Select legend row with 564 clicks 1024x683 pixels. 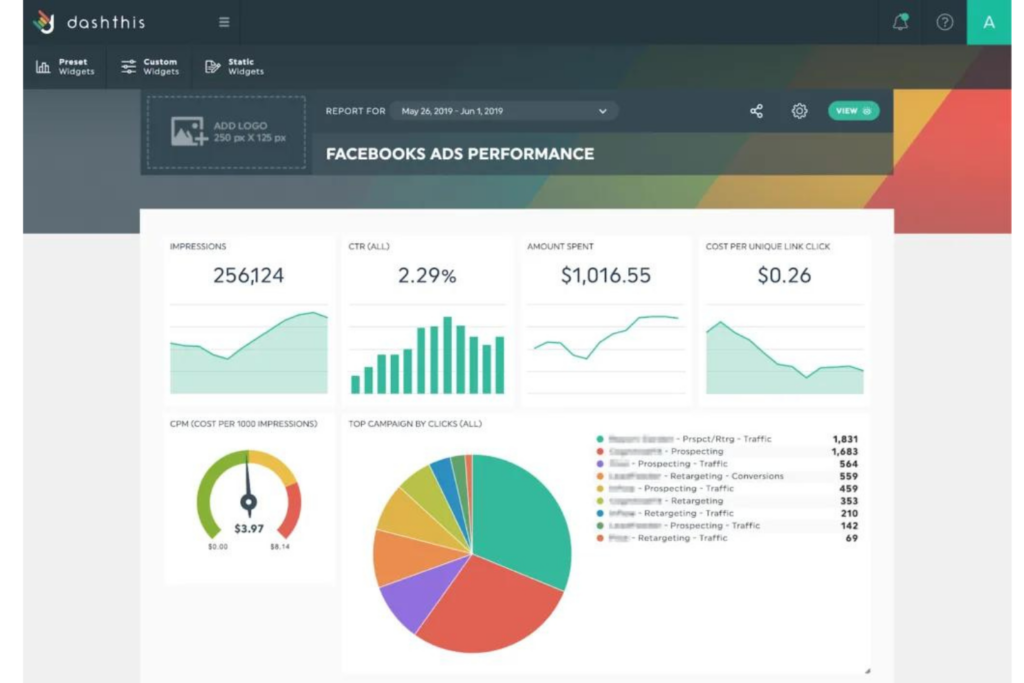tap(727, 464)
